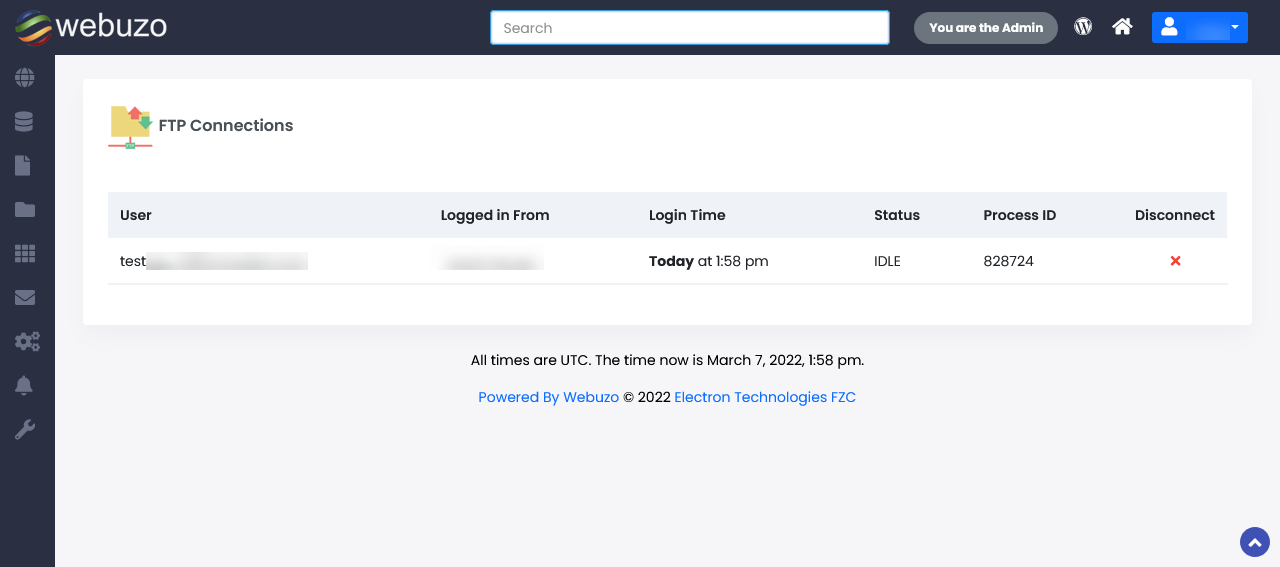Click the apps grid icon in sidebar
Screen dimensions: 1280x567
coord(25,254)
